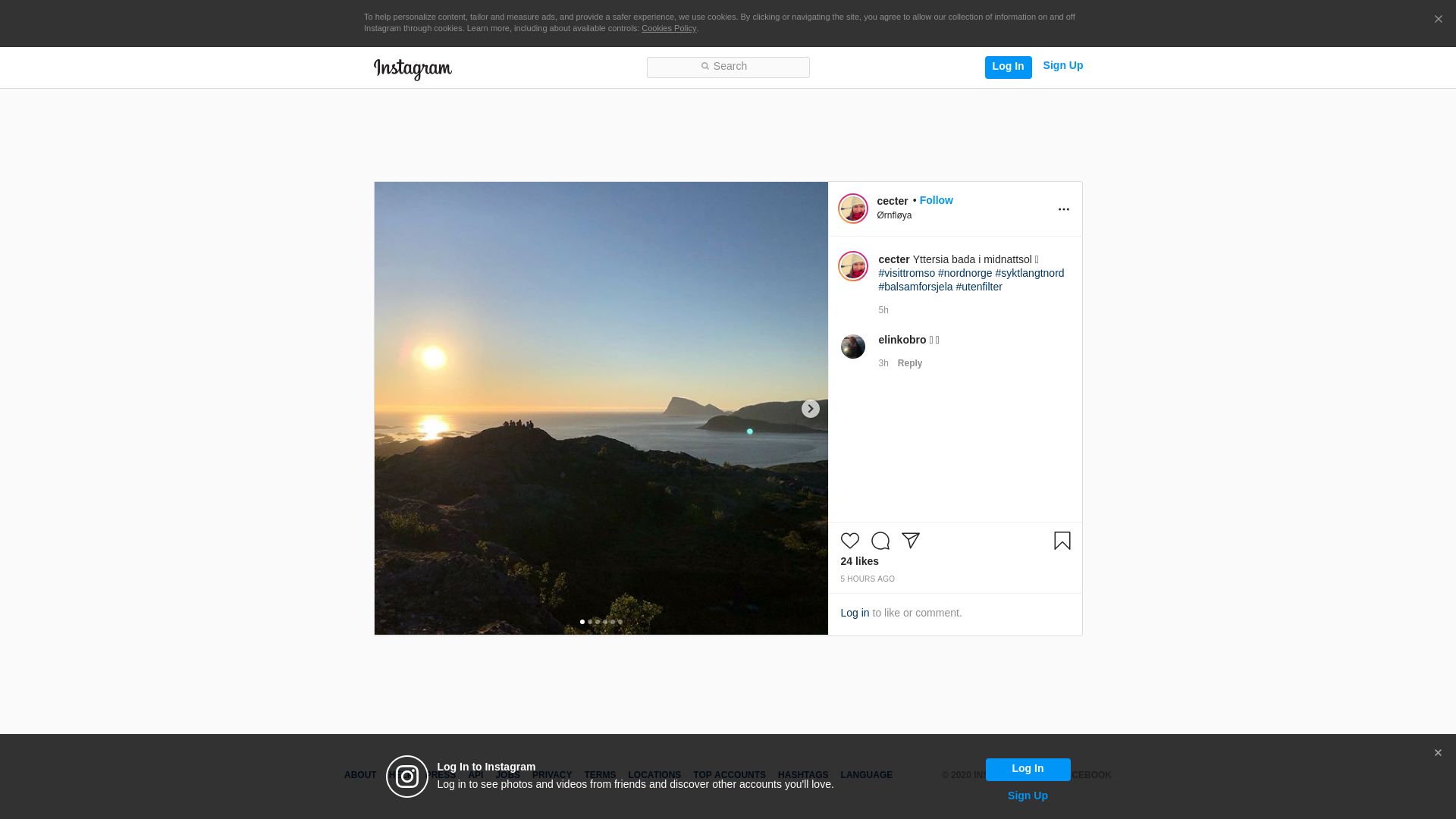Click the Instagram camera icon in the login banner

[407, 777]
